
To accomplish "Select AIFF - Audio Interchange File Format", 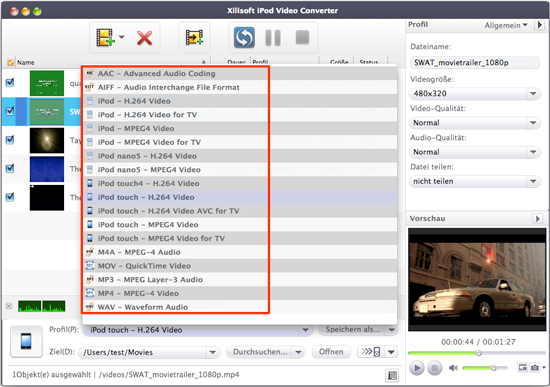I will [240, 87].
